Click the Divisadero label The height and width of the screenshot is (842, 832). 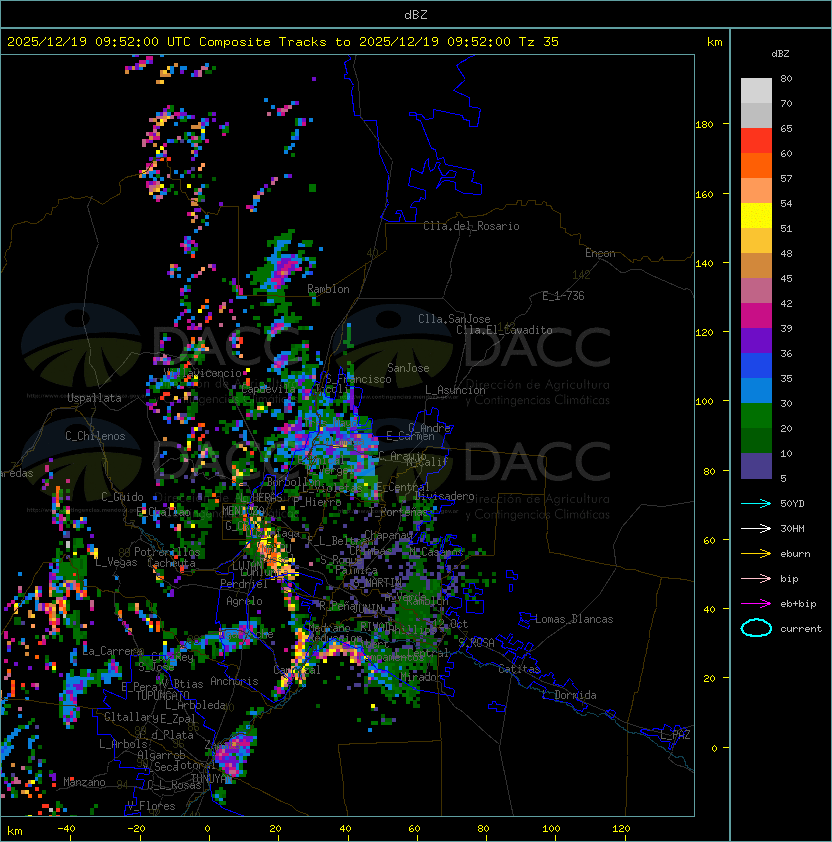(x=444, y=496)
